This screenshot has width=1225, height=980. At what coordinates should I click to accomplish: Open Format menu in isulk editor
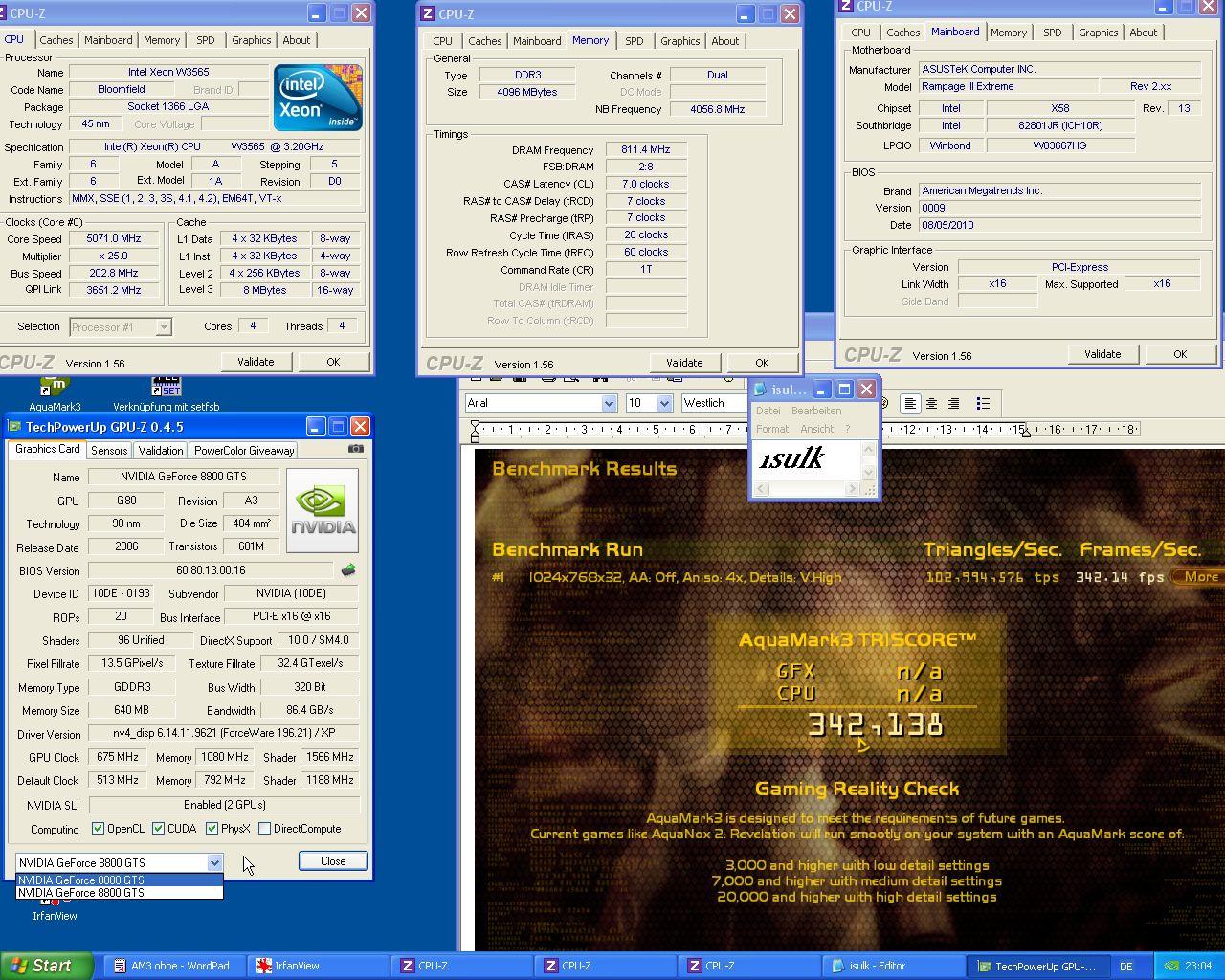click(772, 429)
